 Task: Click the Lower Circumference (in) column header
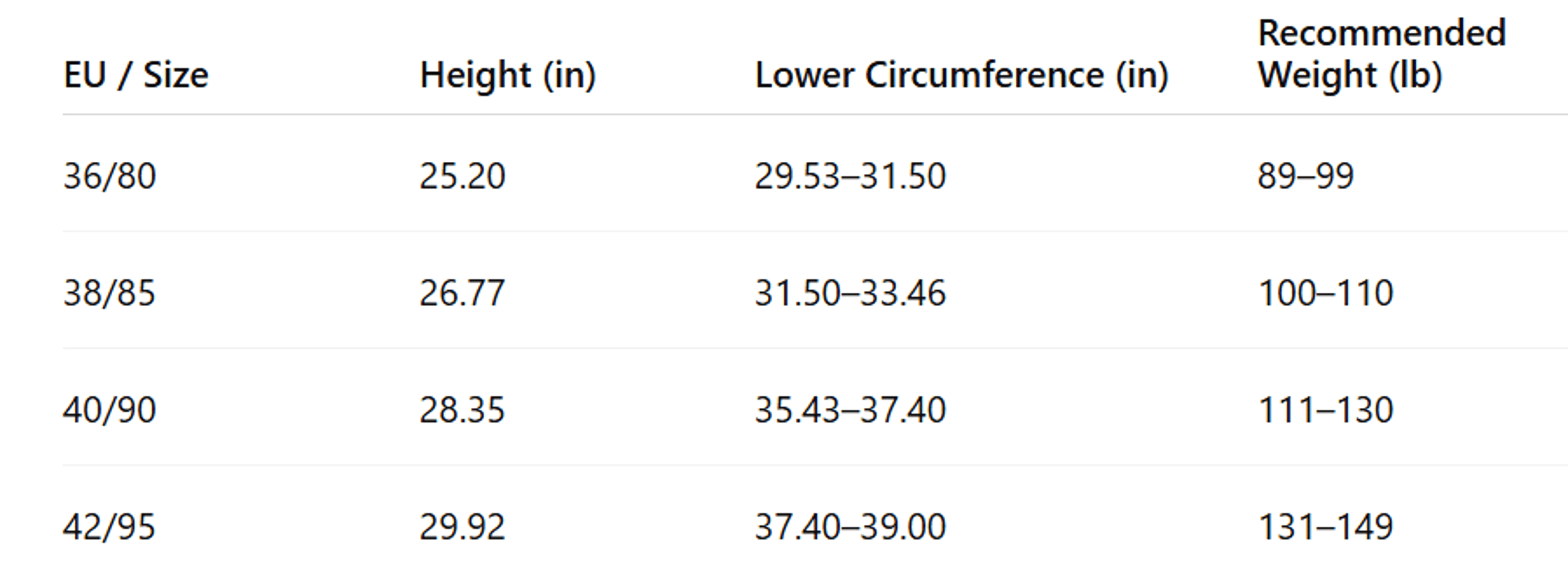[x=962, y=76]
